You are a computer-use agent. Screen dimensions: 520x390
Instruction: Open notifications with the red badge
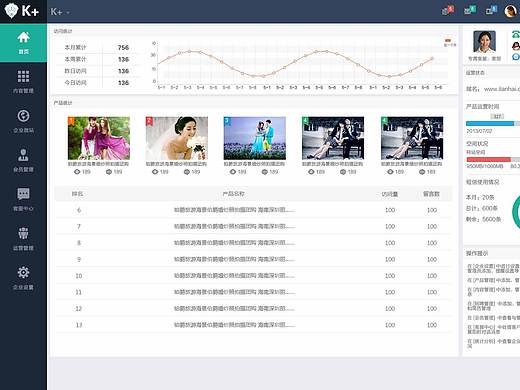pyautogui.click(x=448, y=10)
